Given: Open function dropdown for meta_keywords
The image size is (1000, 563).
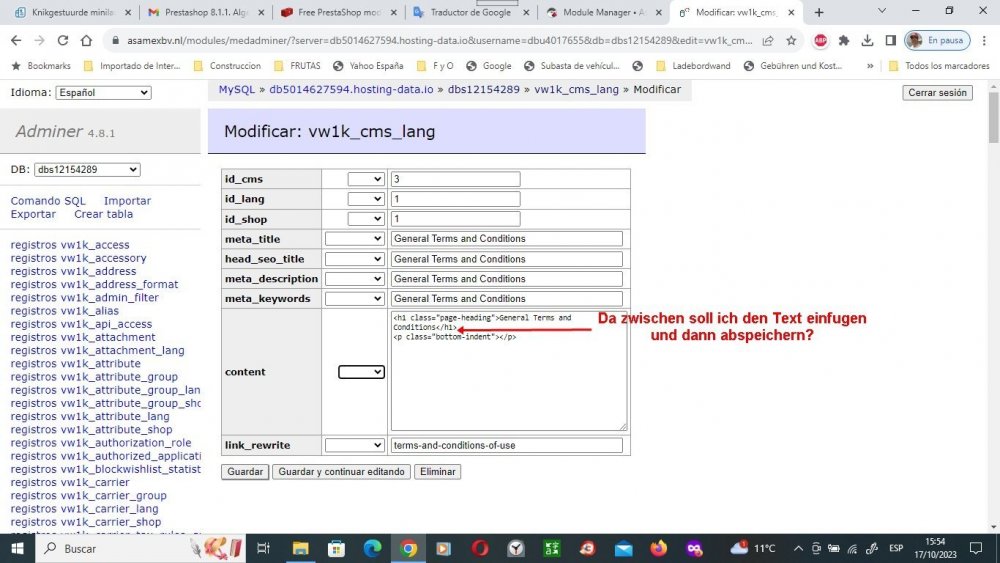Looking at the screenshot, I should [x=355, y=298].
